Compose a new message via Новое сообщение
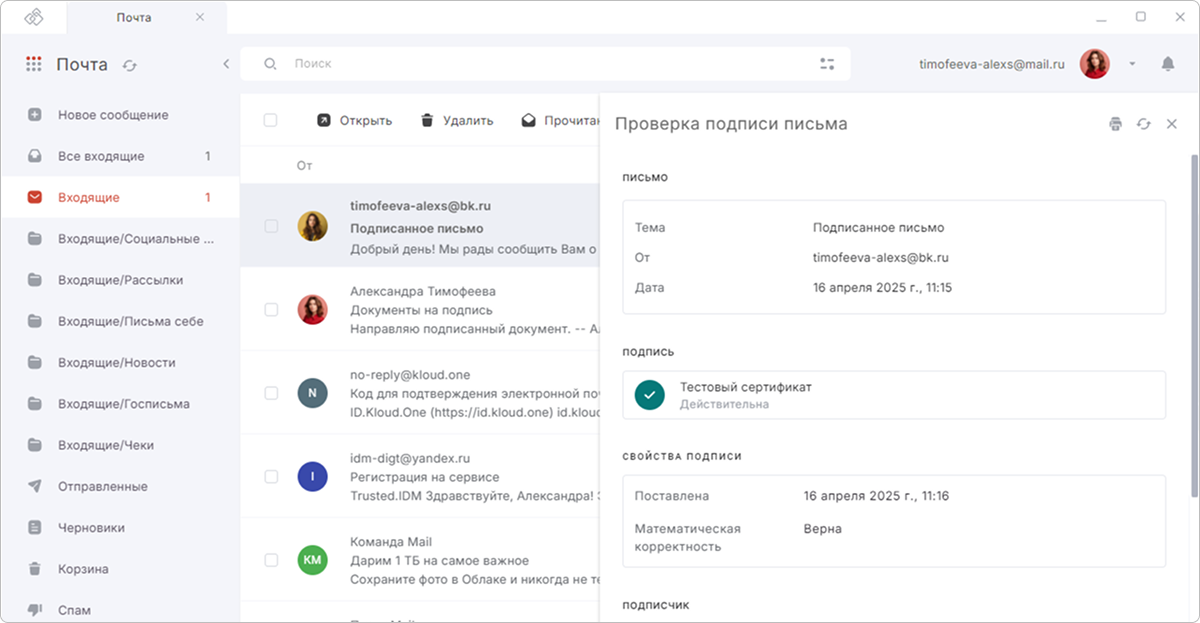 120,115
